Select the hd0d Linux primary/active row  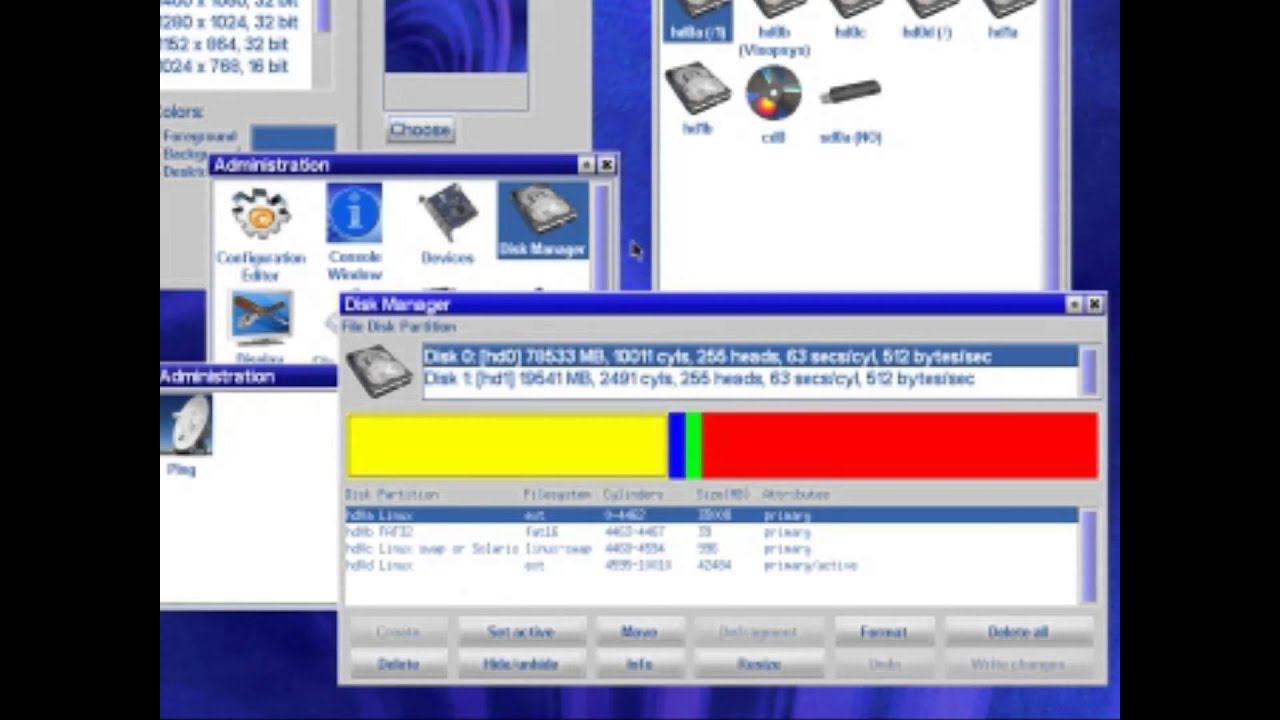point(711,566)
